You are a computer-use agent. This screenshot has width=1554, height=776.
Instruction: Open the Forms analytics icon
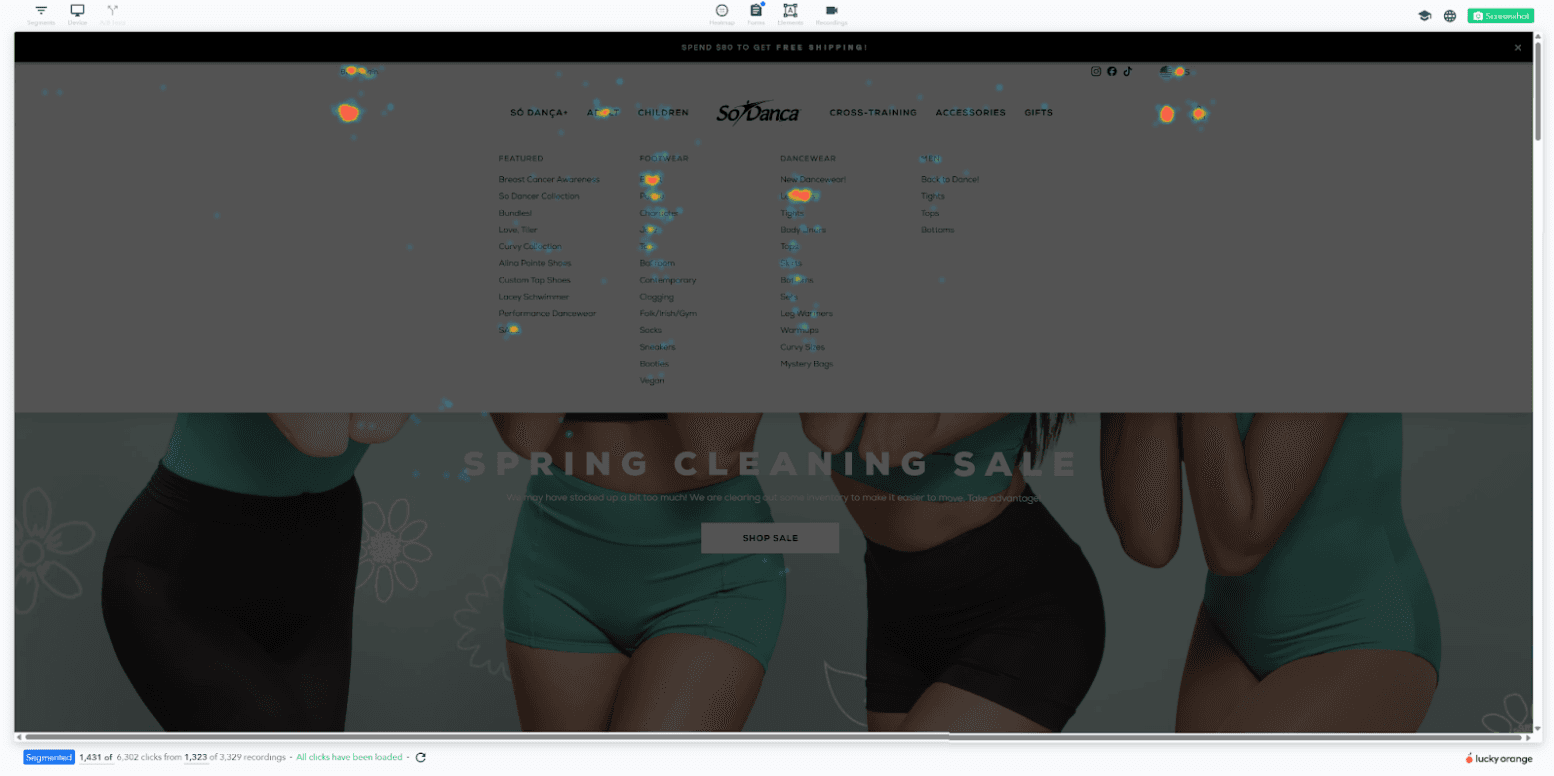tap(757, 12)
